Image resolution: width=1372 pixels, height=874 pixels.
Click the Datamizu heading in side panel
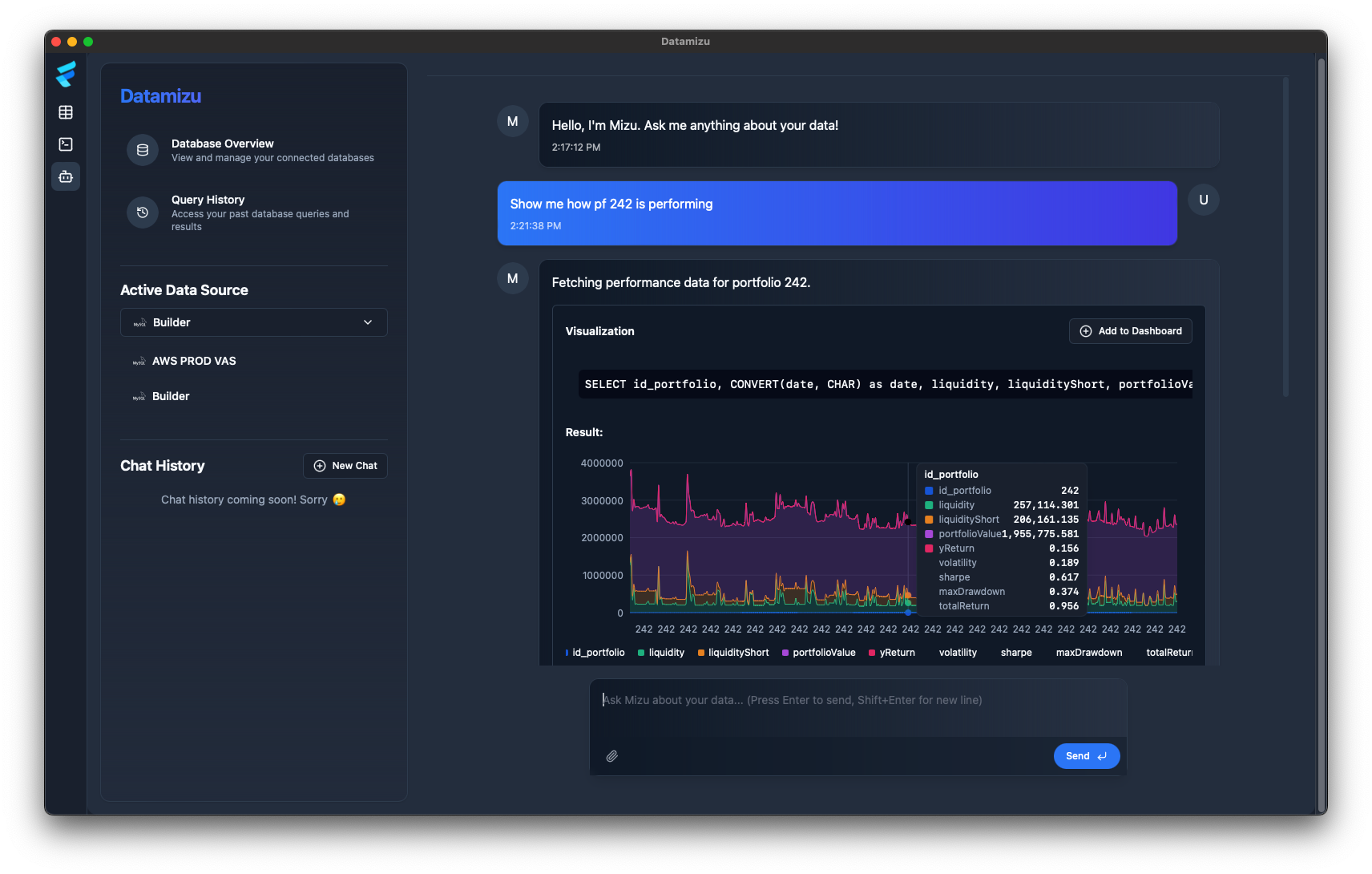coord(160,96)
